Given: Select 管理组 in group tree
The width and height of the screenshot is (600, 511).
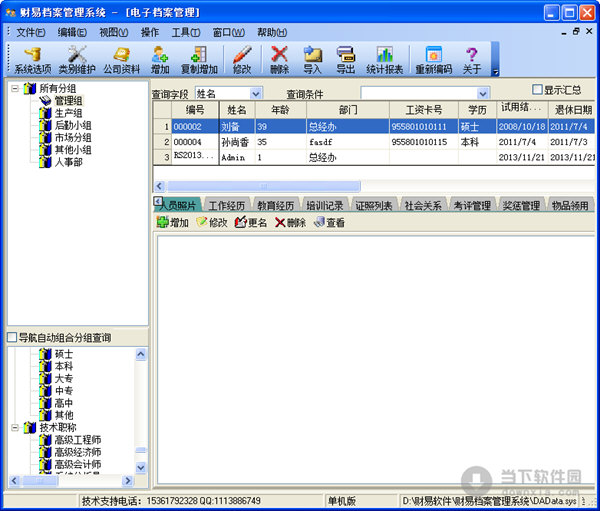Looking at the screenshot, I should click(68, 101).
